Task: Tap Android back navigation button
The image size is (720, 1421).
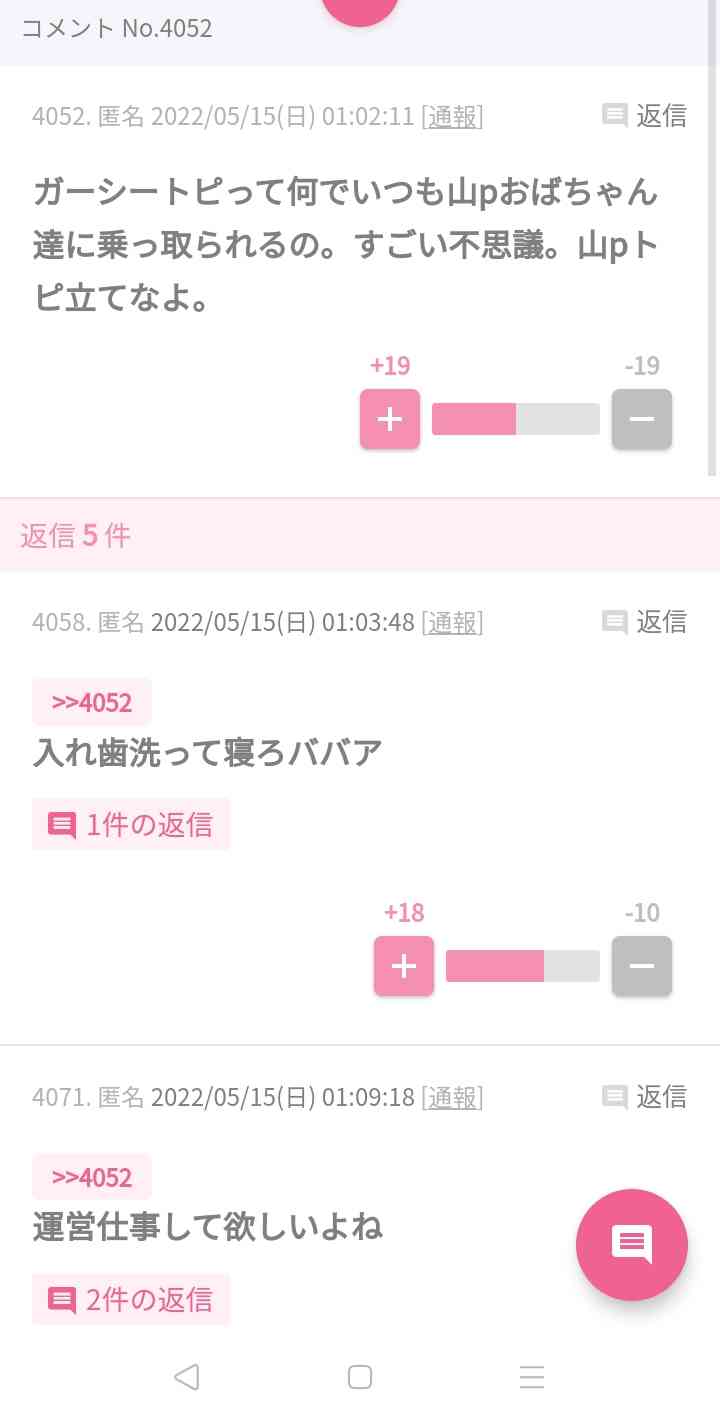Action: point(187,1377)
